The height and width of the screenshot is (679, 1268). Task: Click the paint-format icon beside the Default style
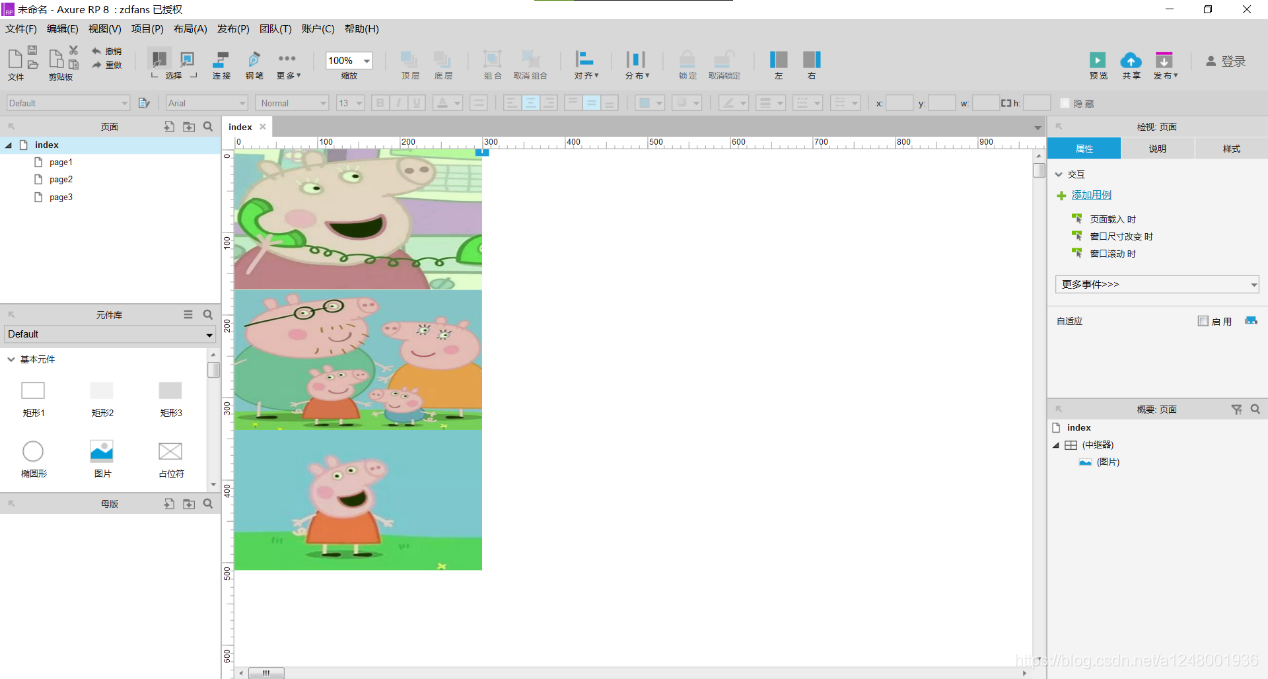click(x=144, y=103)
